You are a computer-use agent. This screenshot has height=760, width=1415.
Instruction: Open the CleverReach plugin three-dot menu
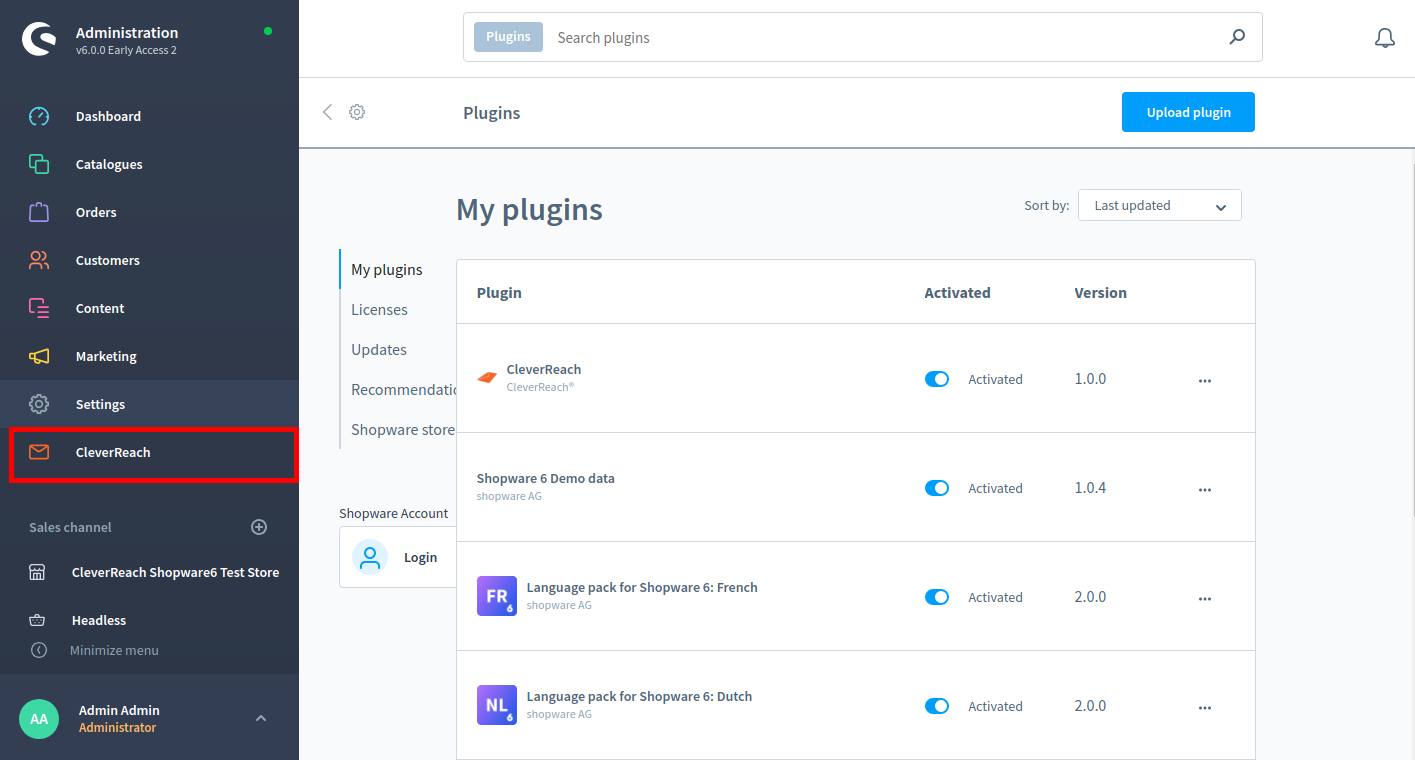click(1204, 381)
